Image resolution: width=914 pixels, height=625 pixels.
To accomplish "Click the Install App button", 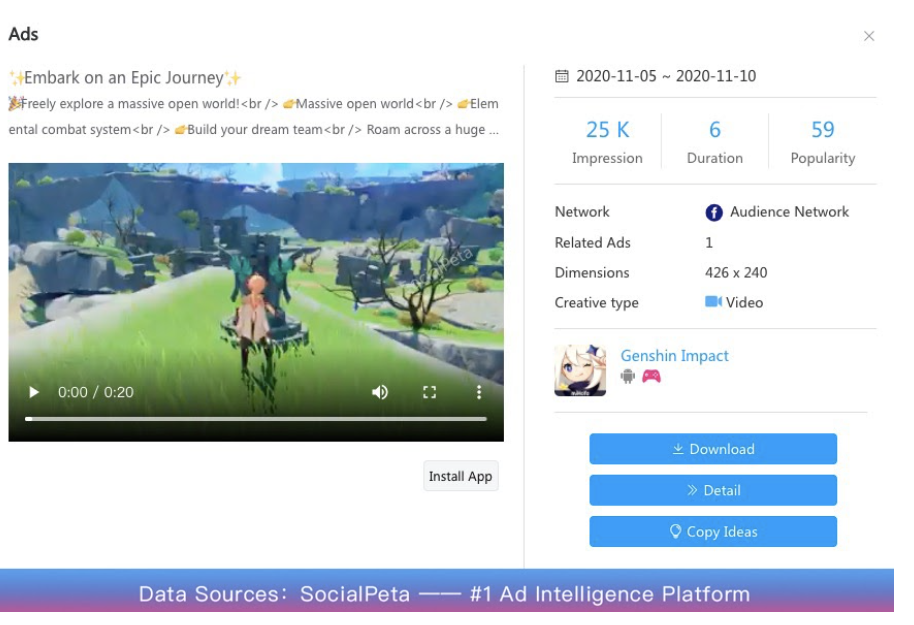I will 460,476.
